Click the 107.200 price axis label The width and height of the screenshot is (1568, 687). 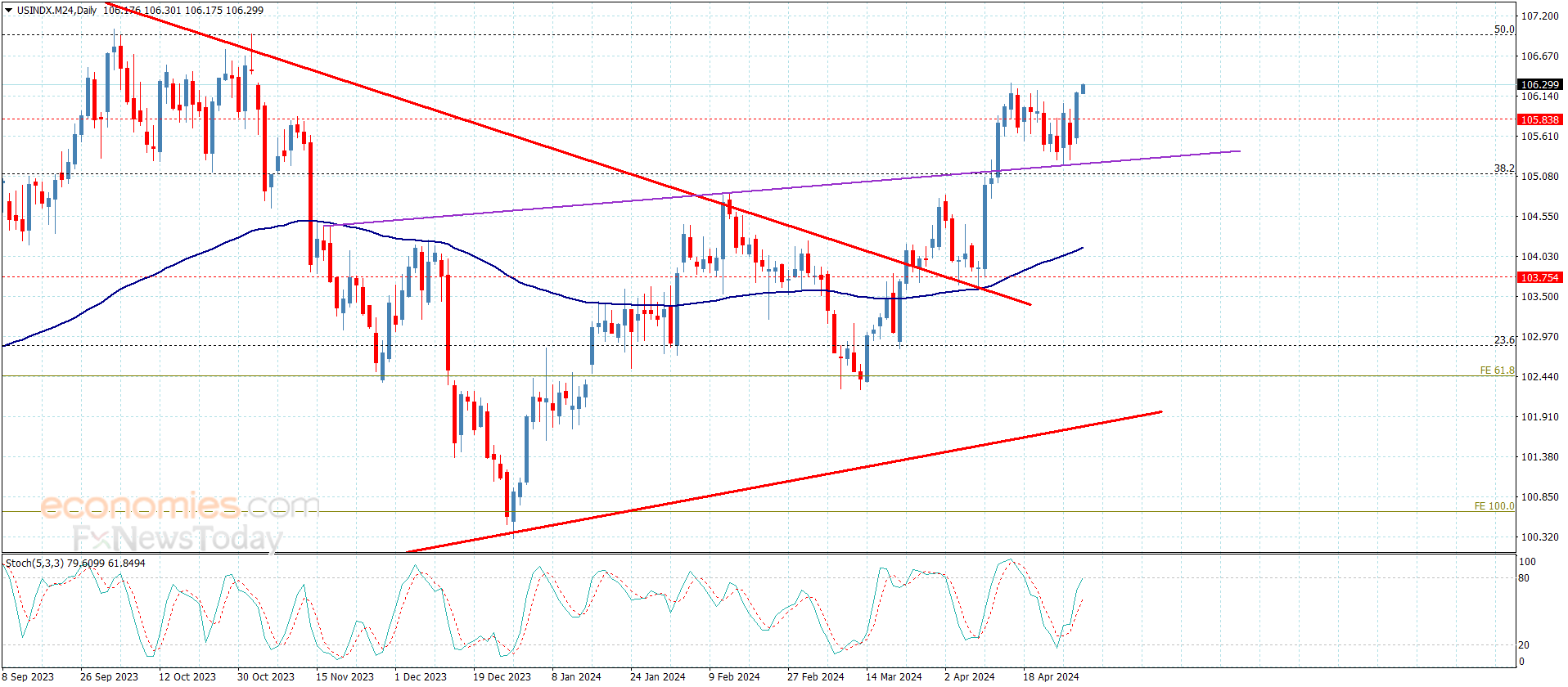click(1539, 16)
